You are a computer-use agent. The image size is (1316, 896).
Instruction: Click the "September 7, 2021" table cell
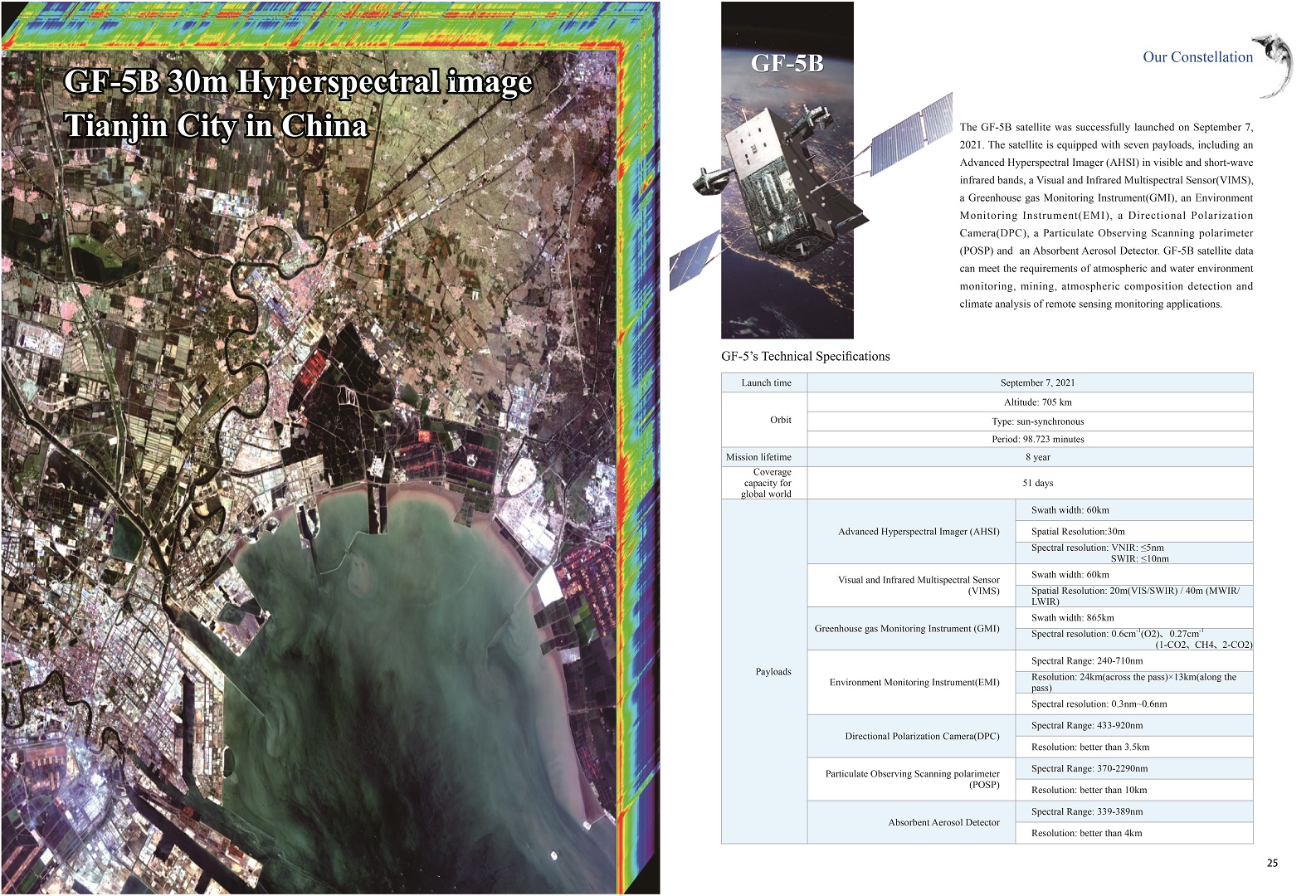point(1036,383)
